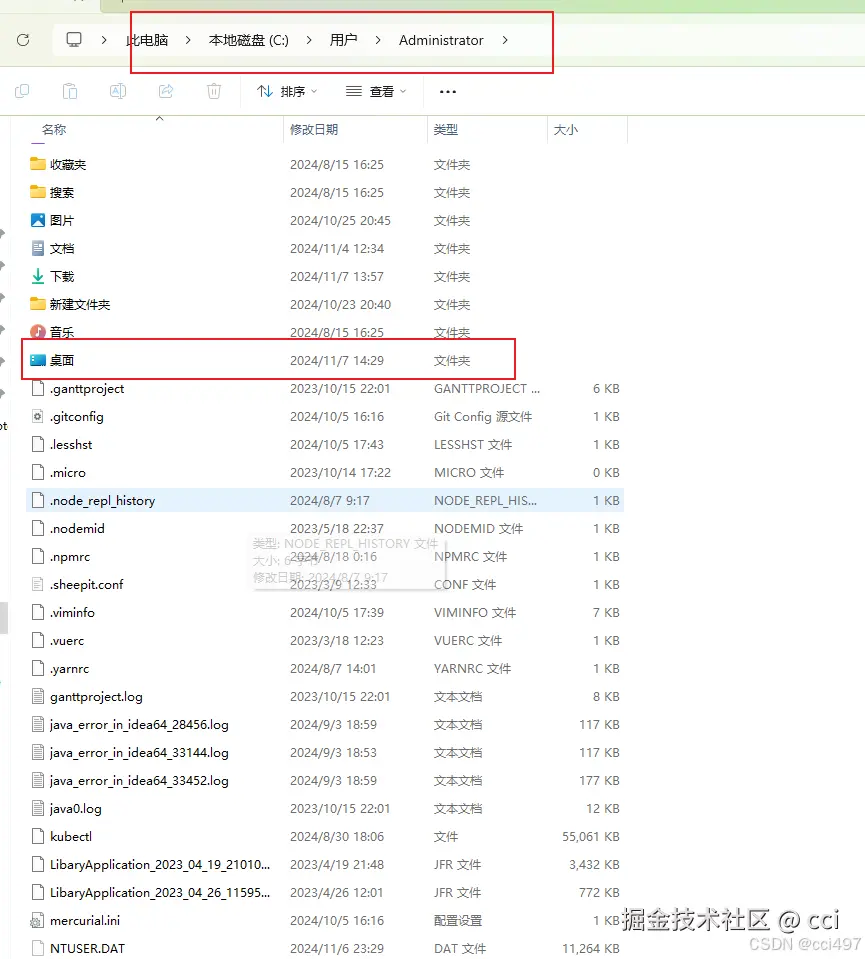Click the delete trash icon in toolbar
Screen dimensions: 865x959
(213, 92)
